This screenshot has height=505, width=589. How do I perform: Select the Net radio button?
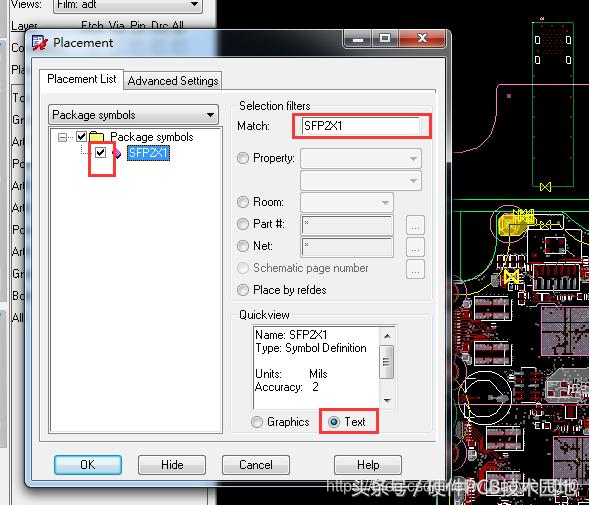click(243, 246)
